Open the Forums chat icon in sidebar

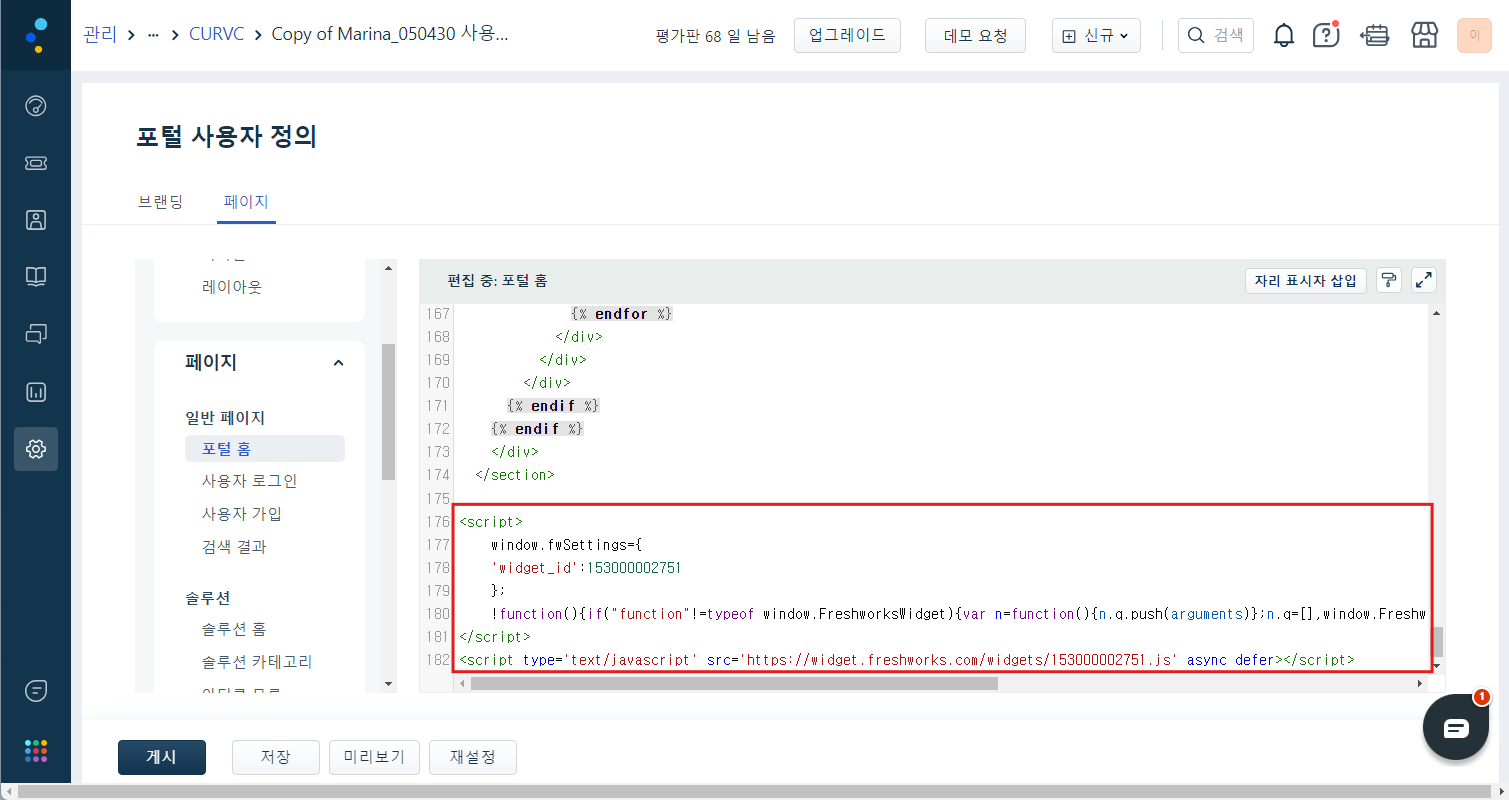35,334
